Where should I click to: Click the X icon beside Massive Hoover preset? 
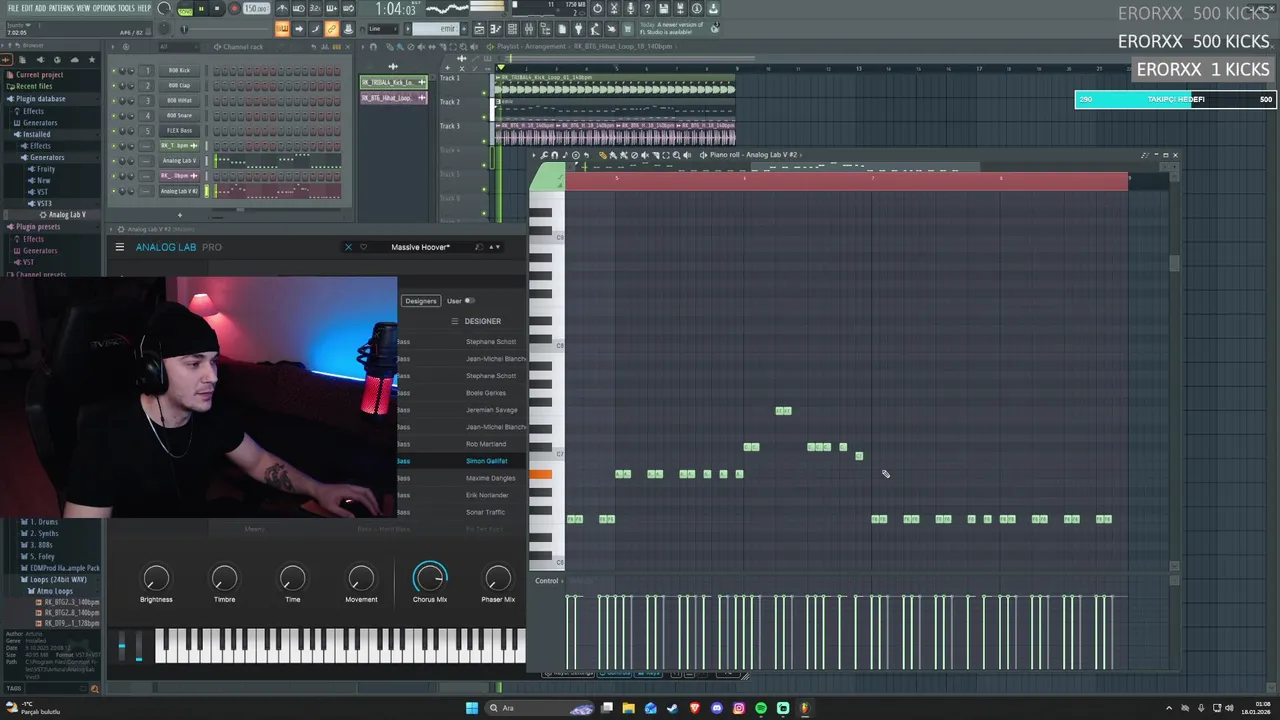click(348, 247)
